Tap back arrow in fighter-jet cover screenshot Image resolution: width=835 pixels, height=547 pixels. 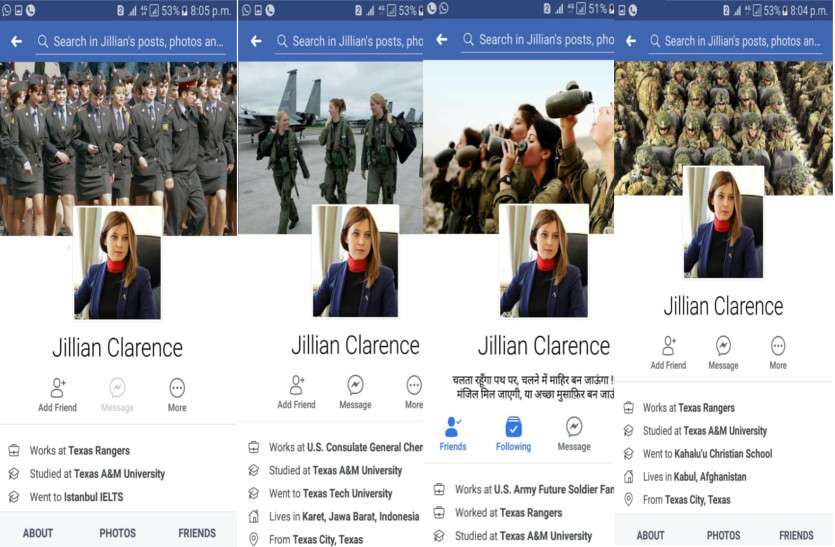click(x=256, y=41)
